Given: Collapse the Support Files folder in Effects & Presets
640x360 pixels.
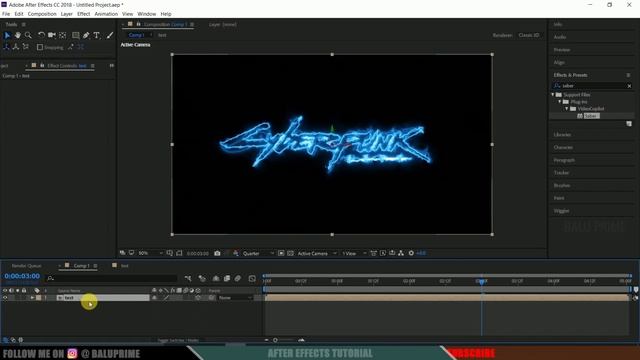Looking at the screenshot, I should [x=553, y=95].
